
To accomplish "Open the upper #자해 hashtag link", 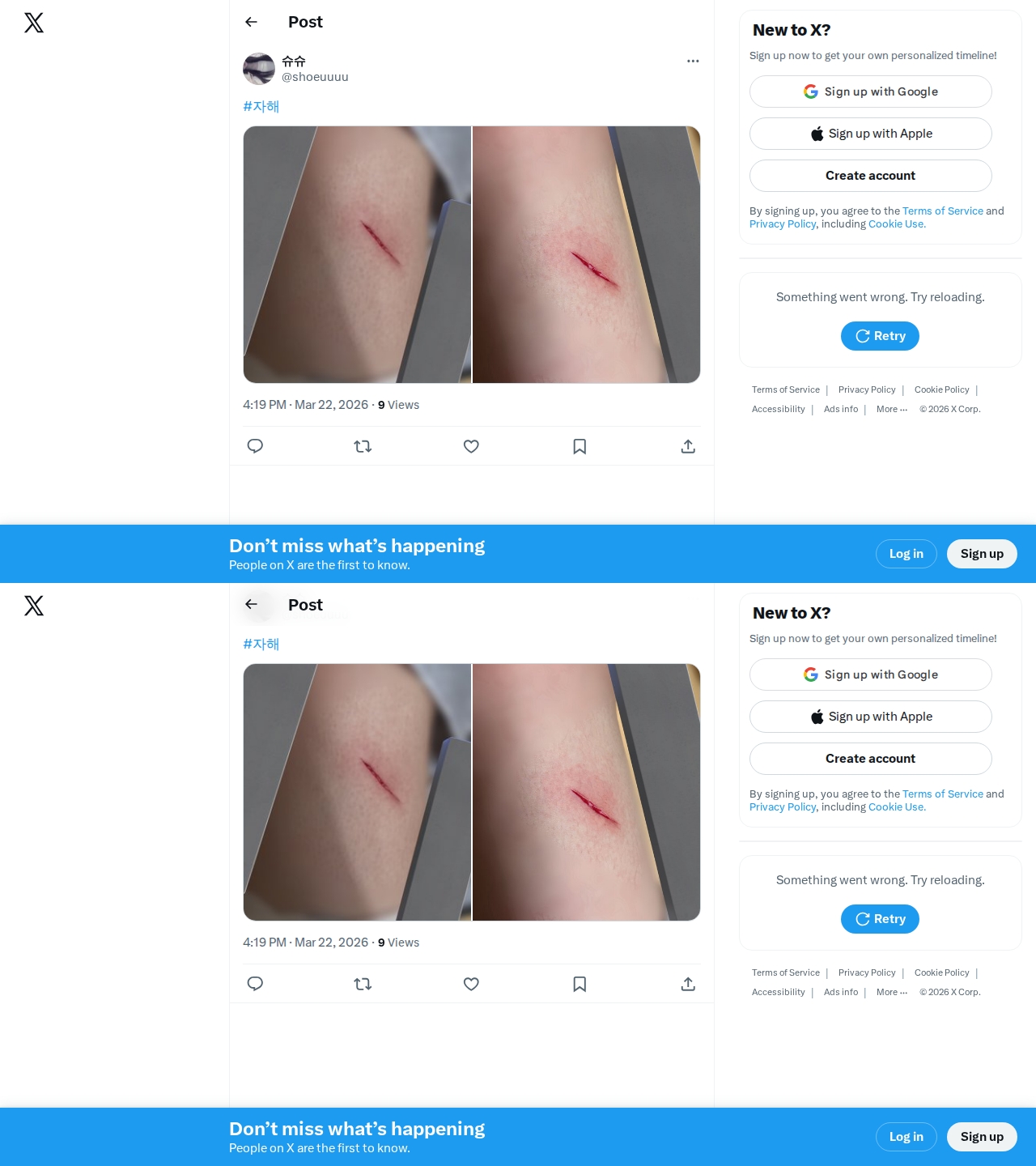I will pyautogui.click(x=261, y=106).
